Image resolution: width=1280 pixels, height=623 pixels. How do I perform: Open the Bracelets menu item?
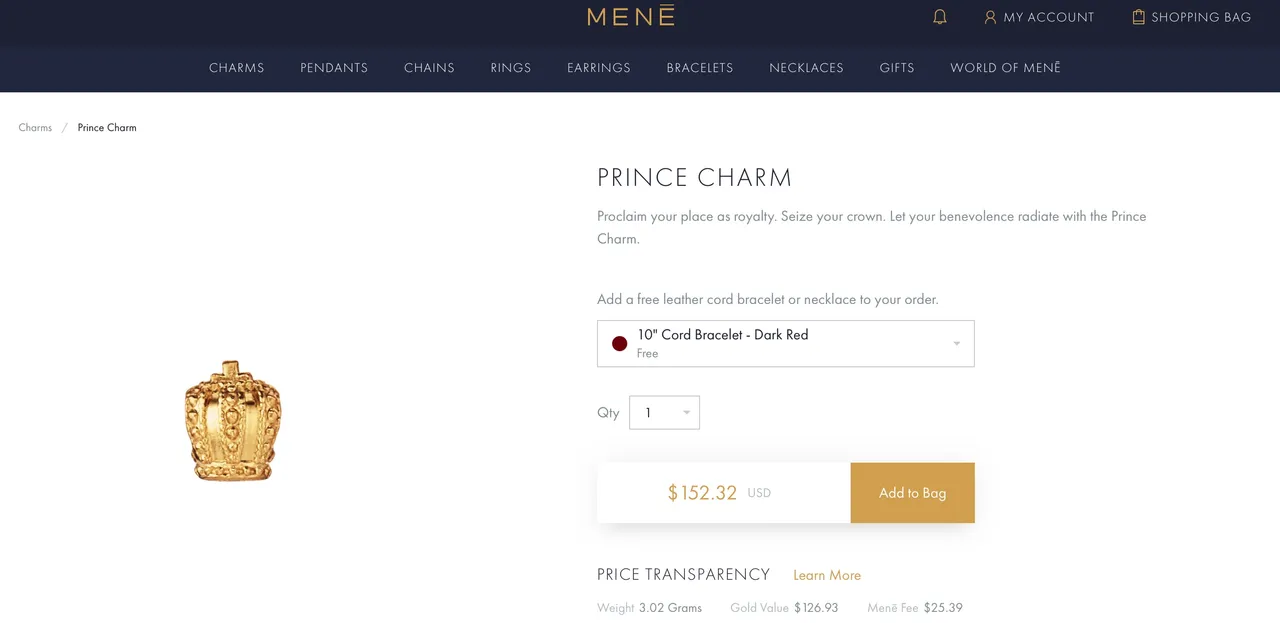pyautogui.click(x=700, y=68)
